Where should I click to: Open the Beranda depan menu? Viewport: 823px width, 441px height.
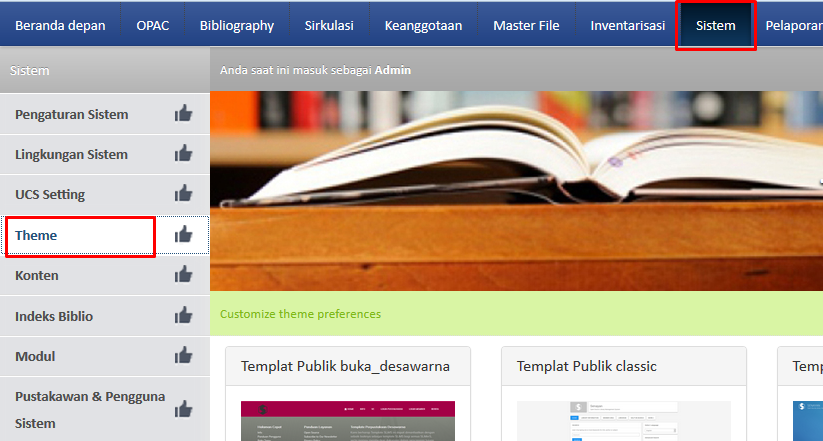coord(60,25)
